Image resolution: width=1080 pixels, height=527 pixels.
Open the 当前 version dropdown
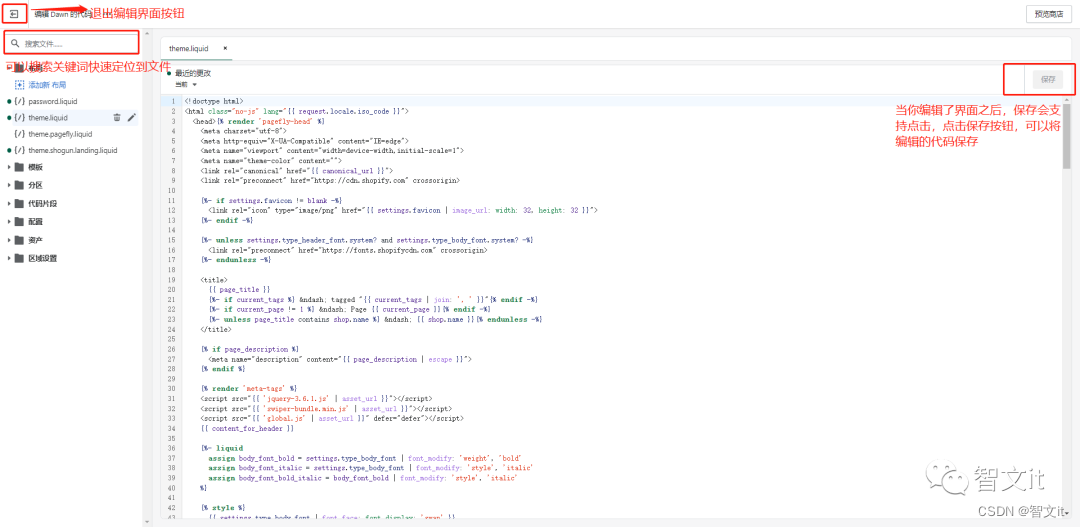pyautogui.click(x=186, y=85)
